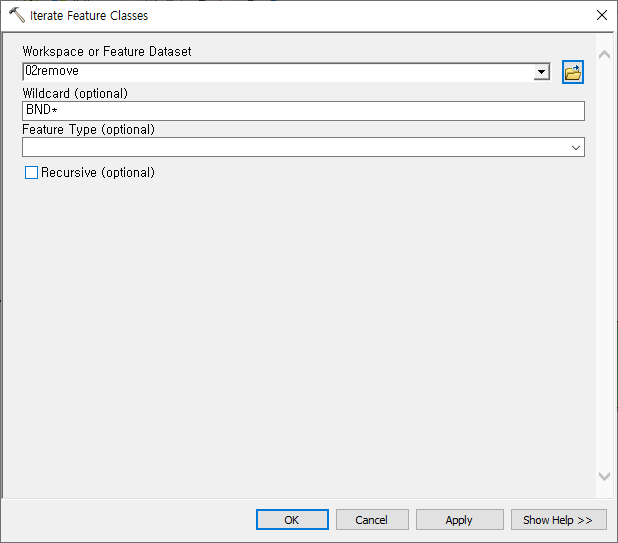Close the Iterate Feature Classes dialog

[602, 15]
